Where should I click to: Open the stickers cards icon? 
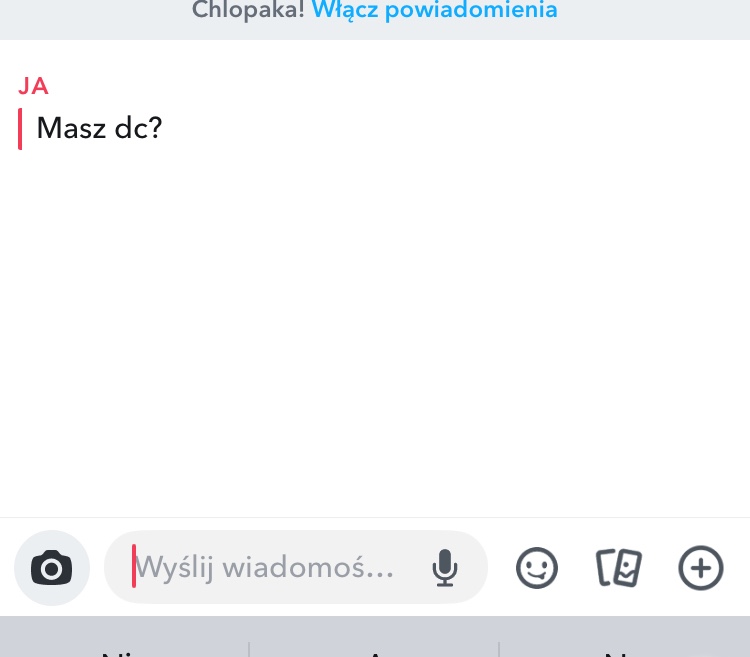click(x=618, y=568)
